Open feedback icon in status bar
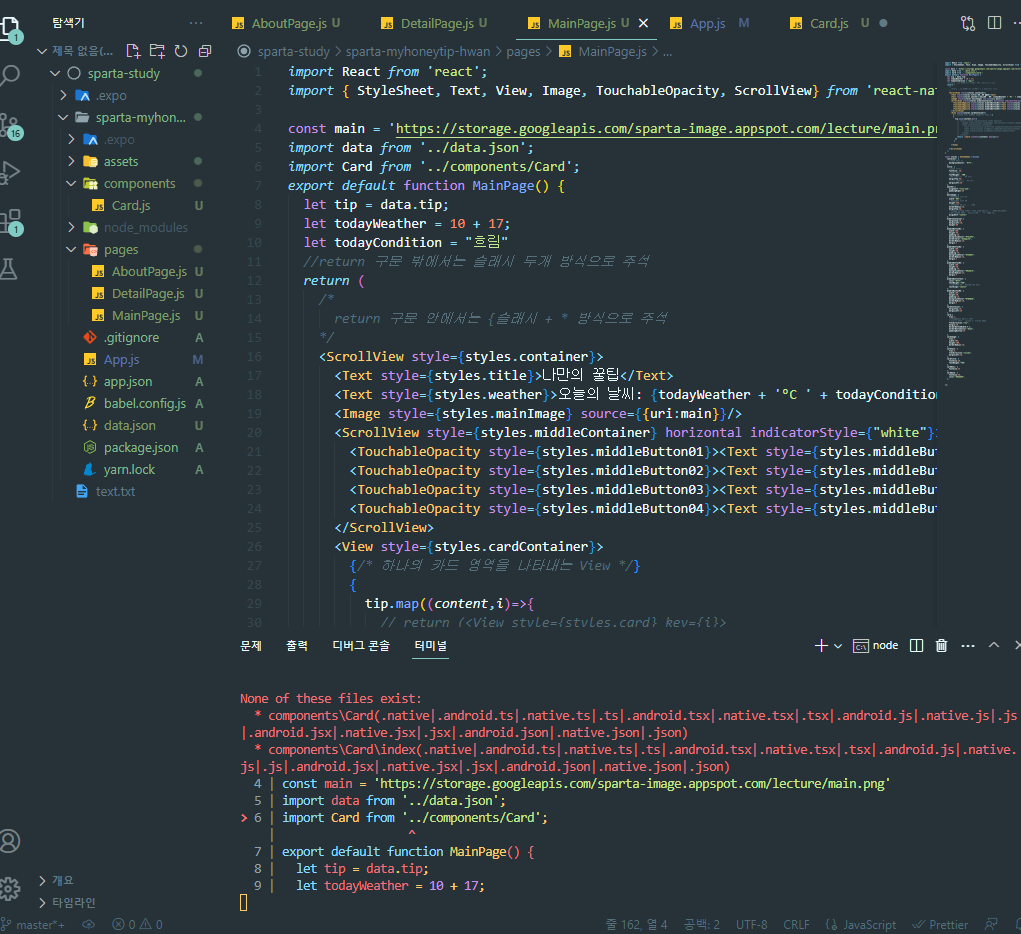The height and width of the screenshot is (934, 1021). (991, 925)
